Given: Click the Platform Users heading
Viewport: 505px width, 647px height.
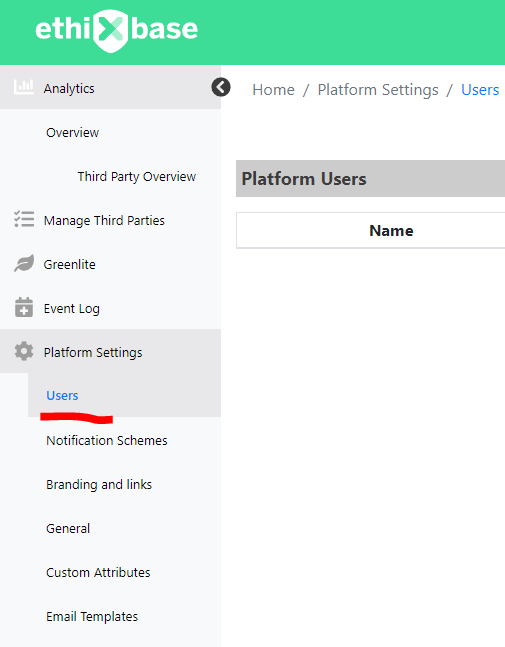Looking at the screenshot, I should pos(304,179).
